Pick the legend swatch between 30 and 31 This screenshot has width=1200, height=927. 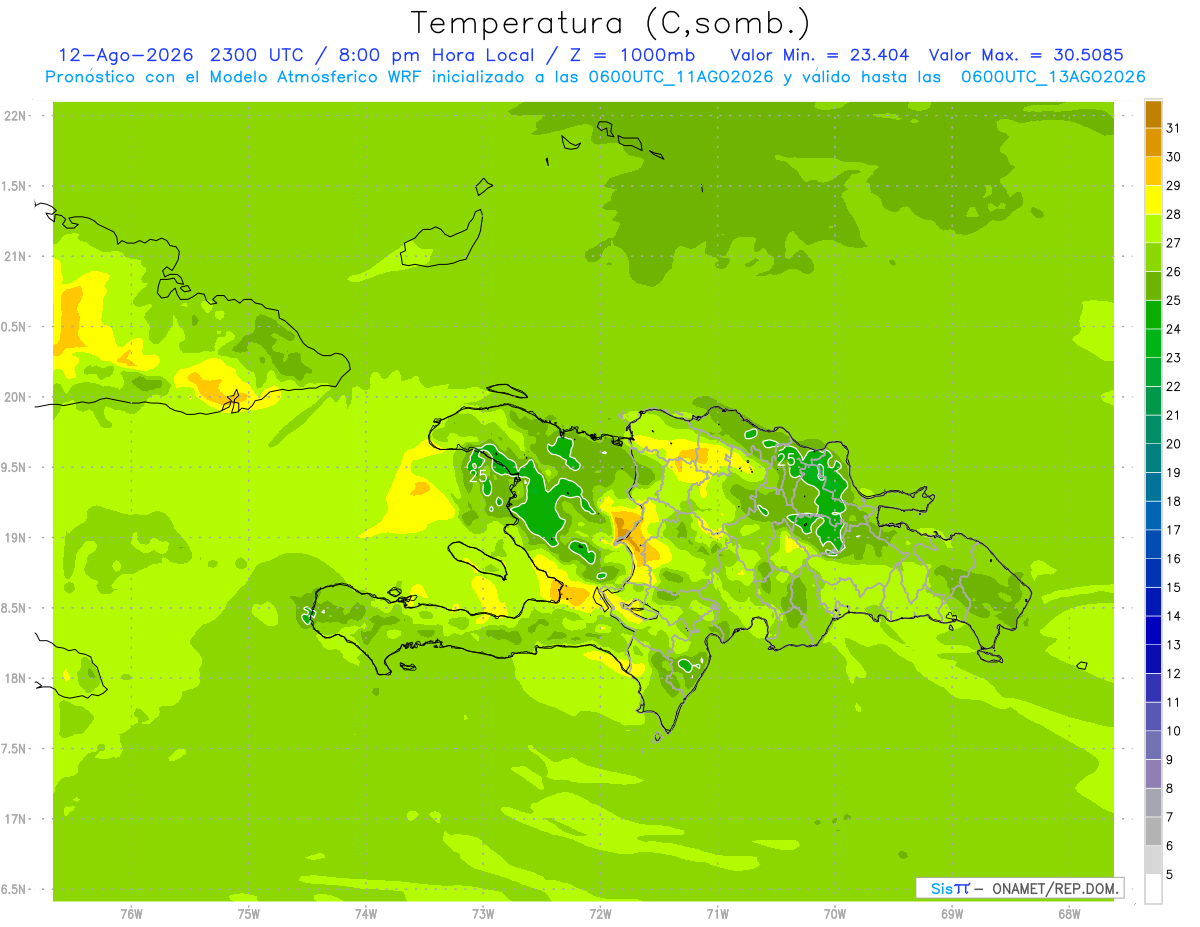1153,143
